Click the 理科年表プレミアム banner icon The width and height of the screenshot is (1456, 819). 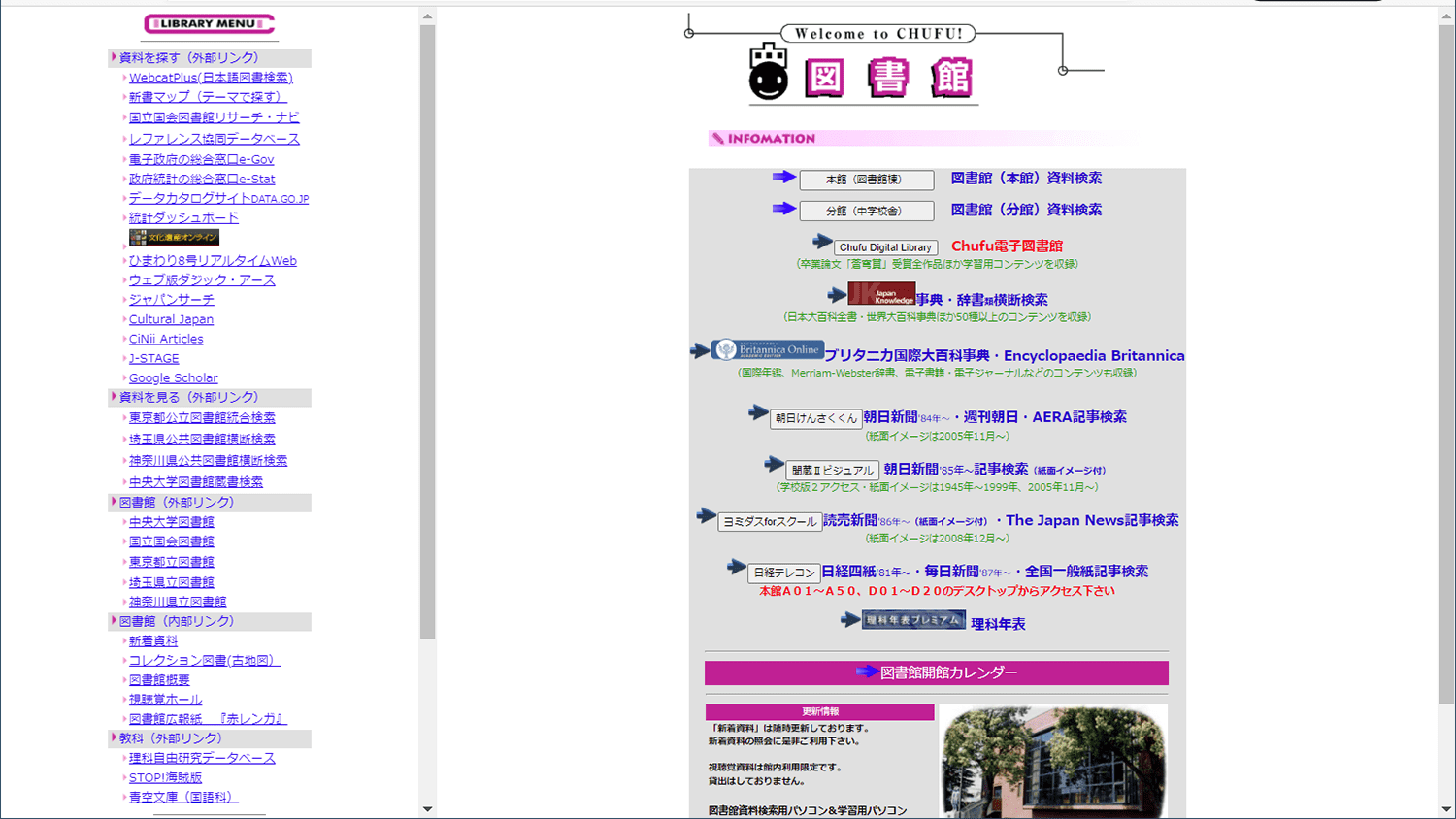[913, 620]
